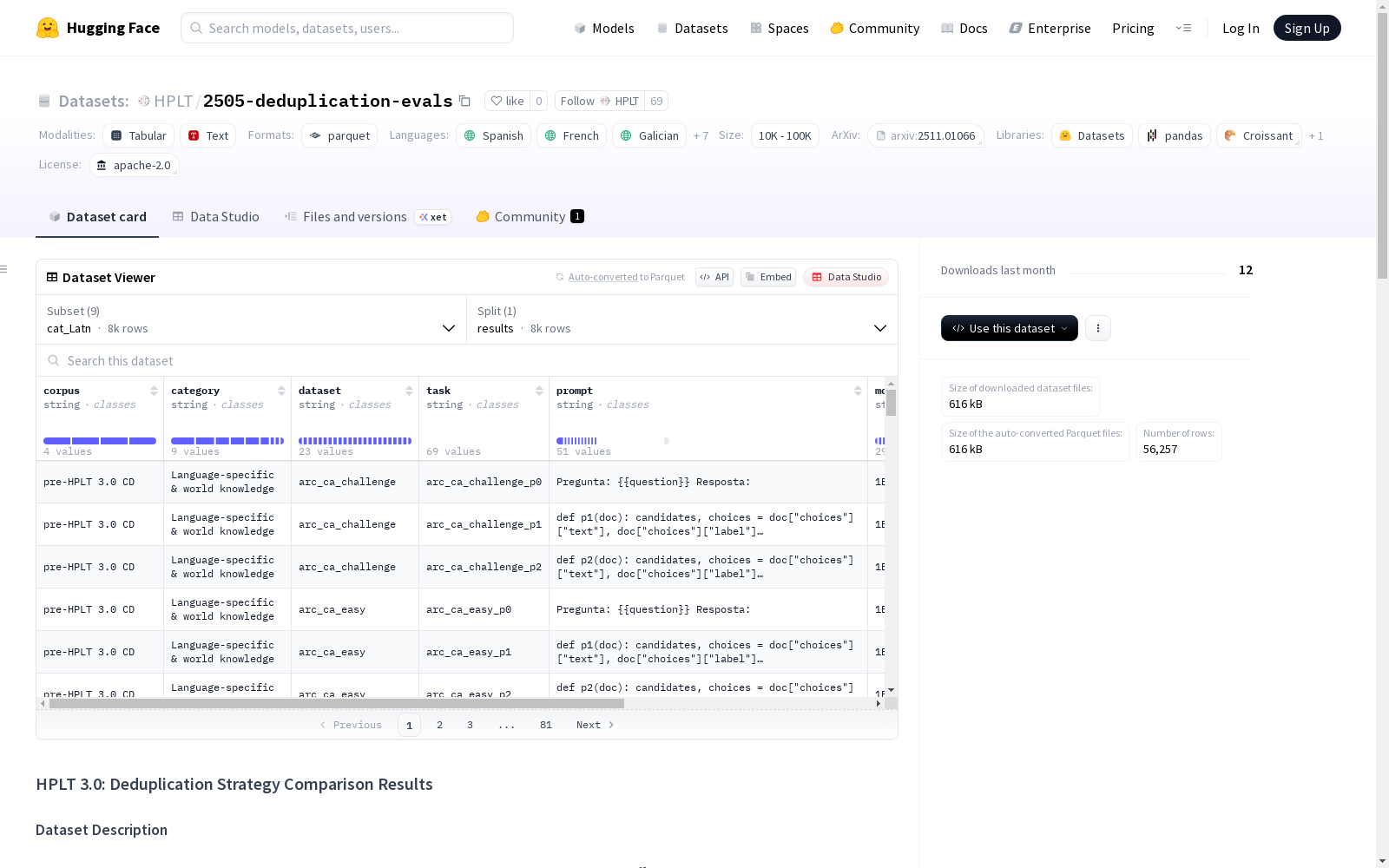Screen dimensions: 1389x868
Task: Click the Embed button
Action: pos(768,277)
